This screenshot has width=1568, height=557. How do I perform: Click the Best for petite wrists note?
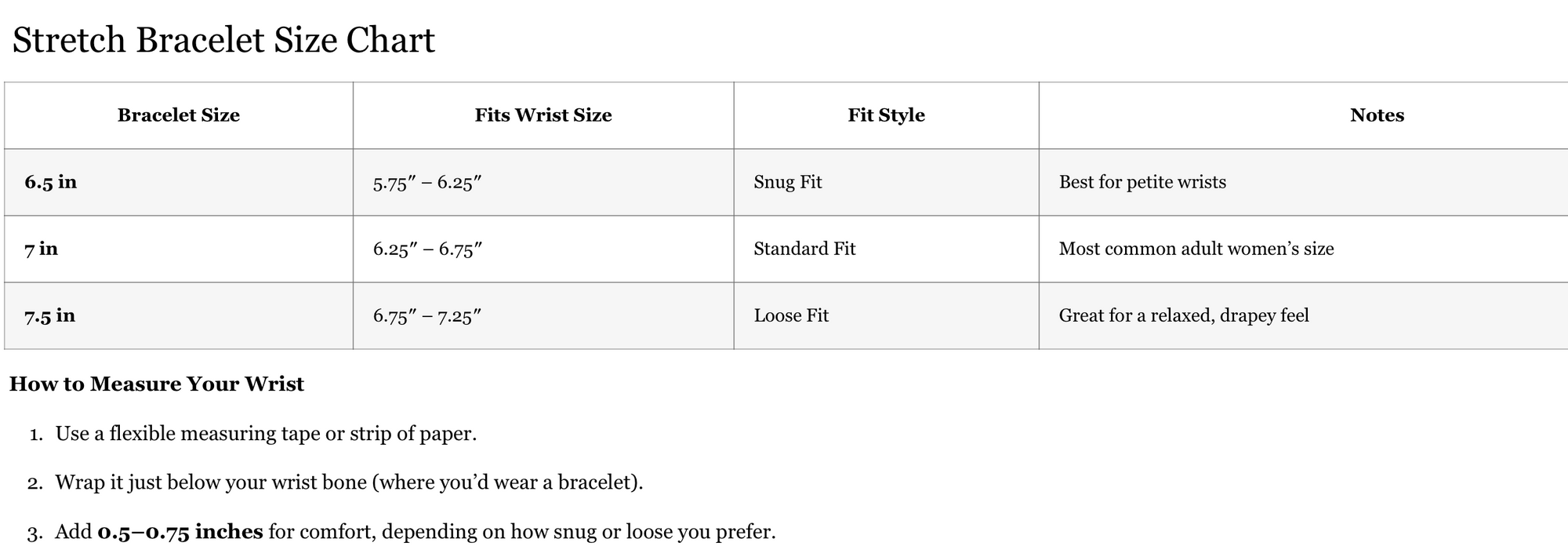pos(1142,182)
